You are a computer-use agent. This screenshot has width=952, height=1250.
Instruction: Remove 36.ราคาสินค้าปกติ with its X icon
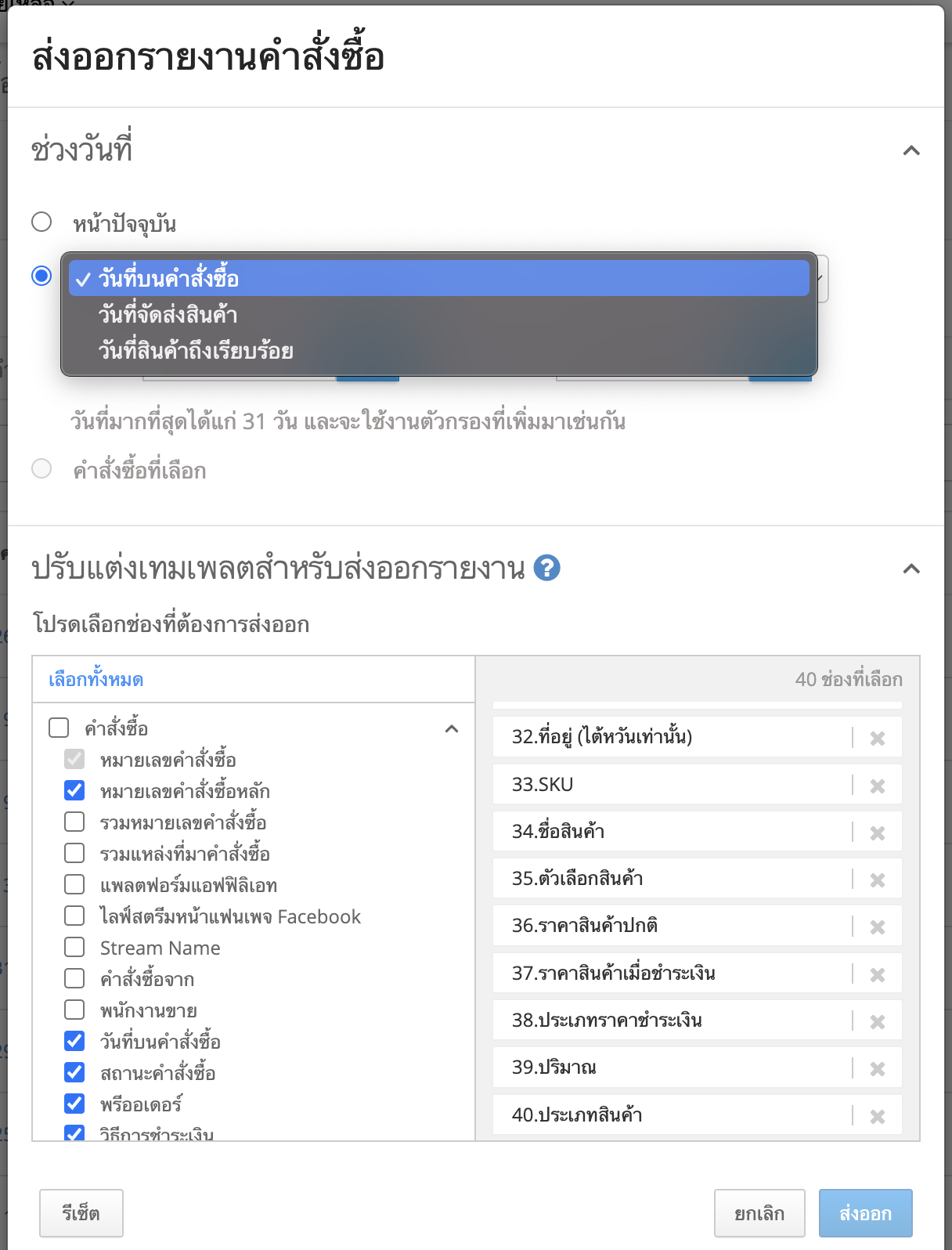(878, 927)
